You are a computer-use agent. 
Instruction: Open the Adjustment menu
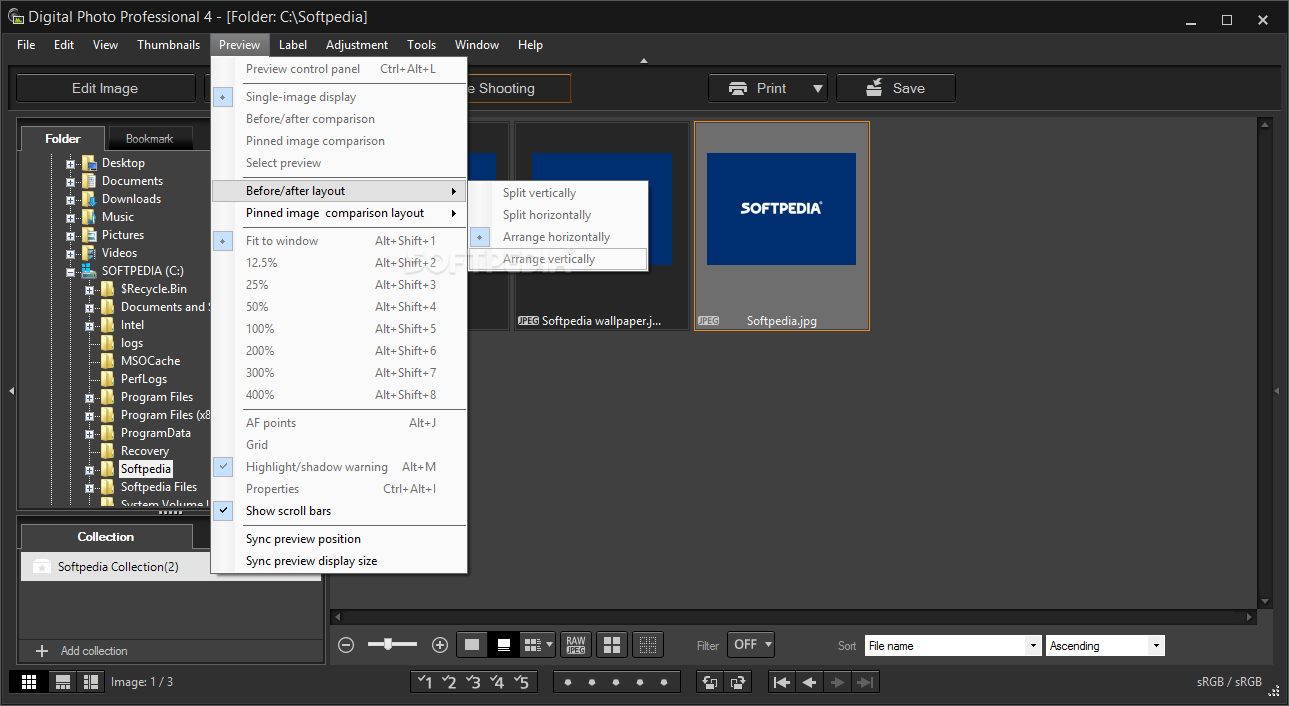click(x=357, y=45)
